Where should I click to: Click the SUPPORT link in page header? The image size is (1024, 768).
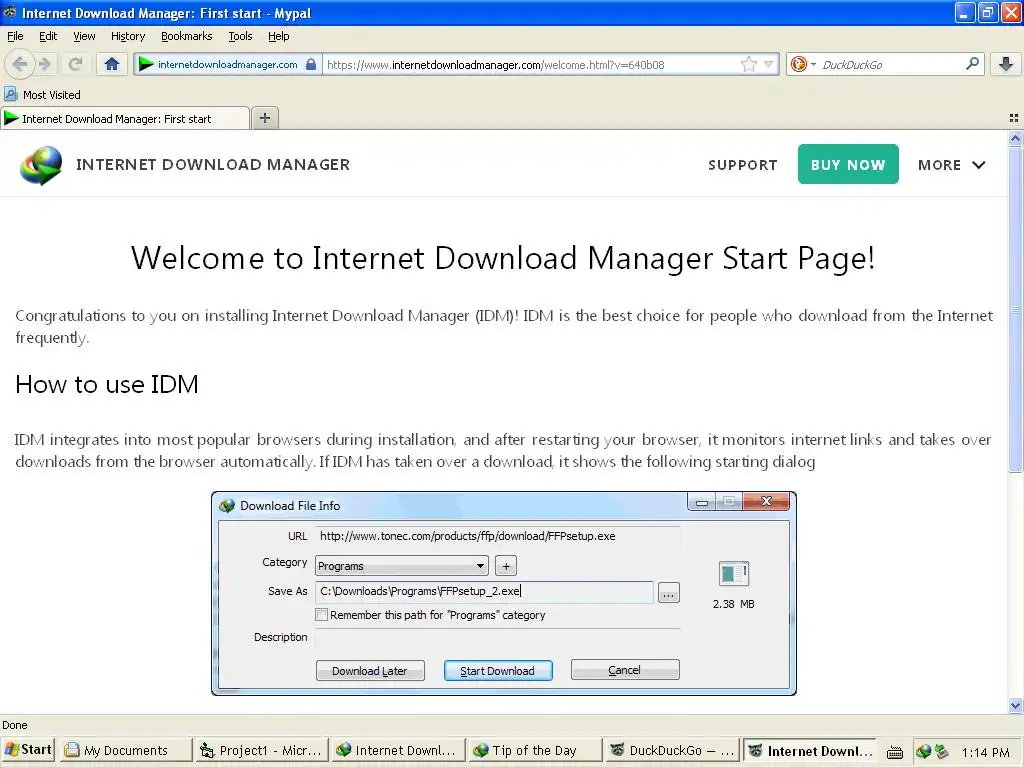pos(743,165)
